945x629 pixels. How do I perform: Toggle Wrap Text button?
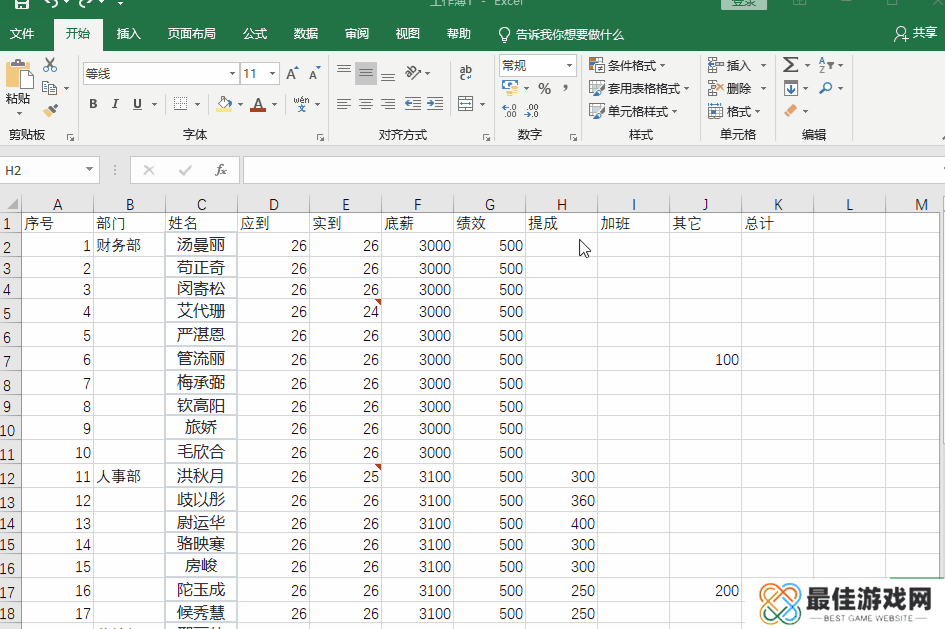click(465, 73)
